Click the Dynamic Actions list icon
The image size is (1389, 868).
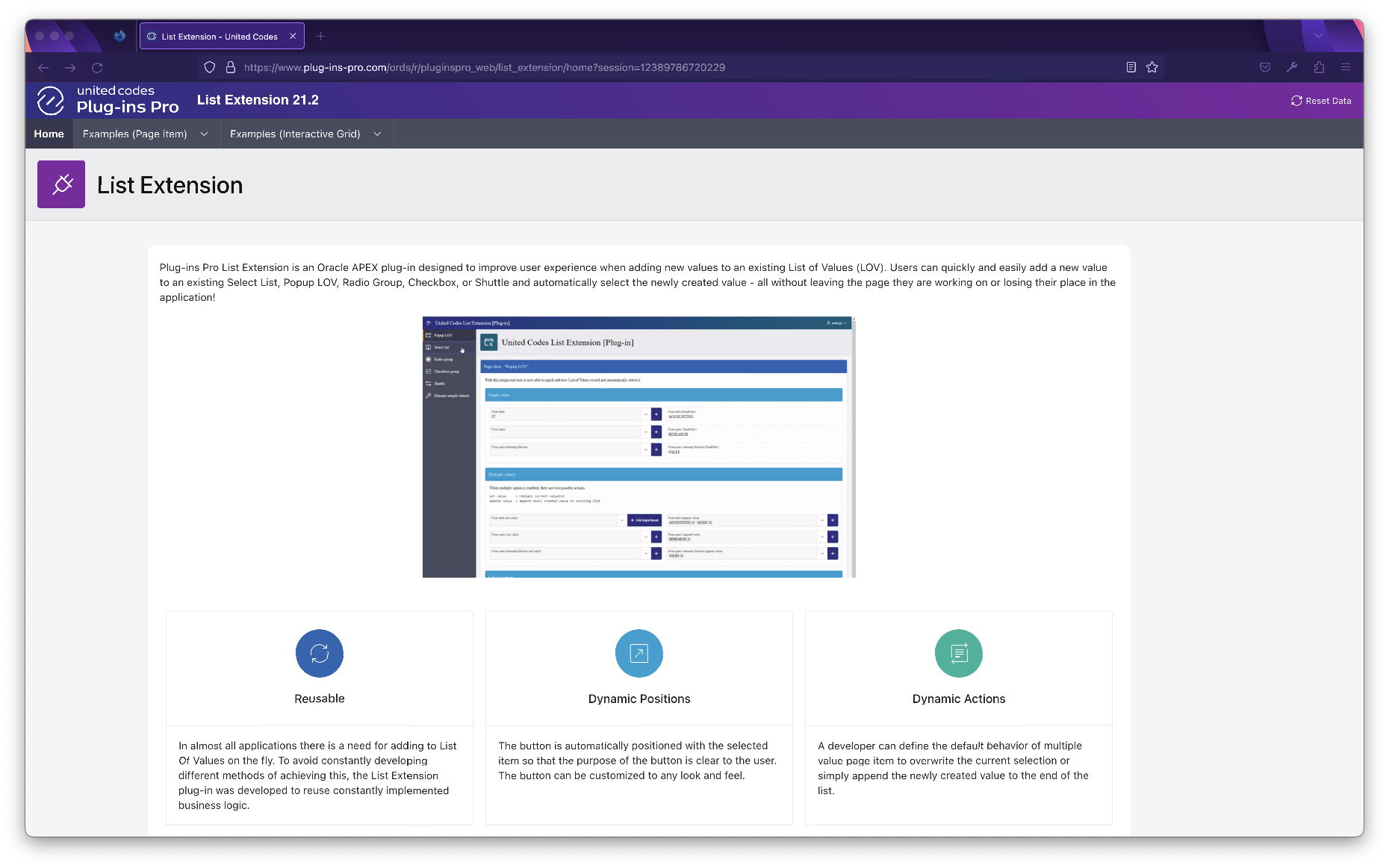tap(959, 654)
